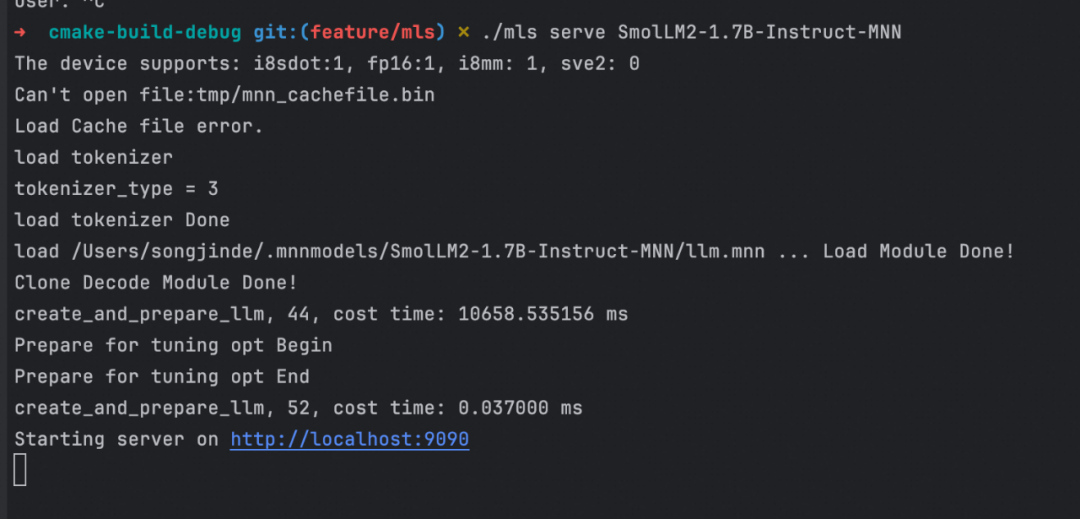Click the terminal cursor block
Image resolution: width=1080 pixels, height=519 pixels.
point(20,470)
